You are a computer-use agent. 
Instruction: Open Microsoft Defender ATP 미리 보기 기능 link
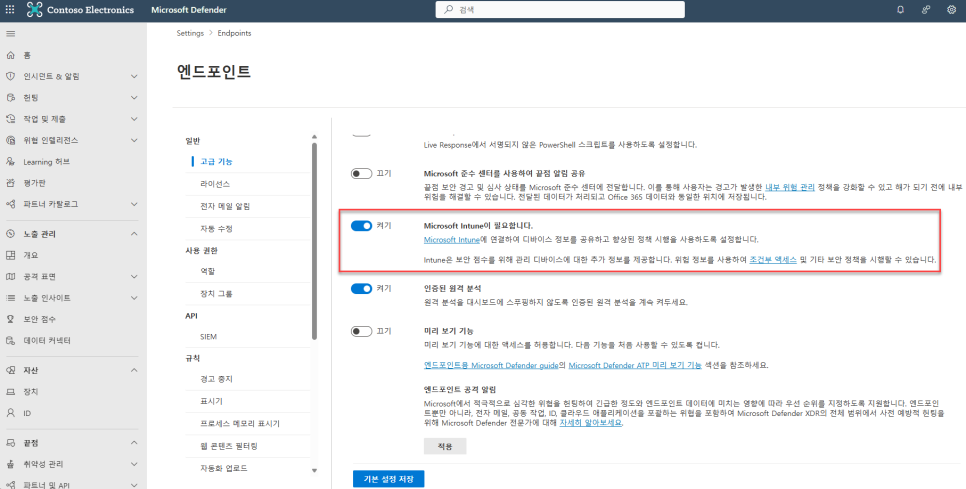click(x=635, y=365)
